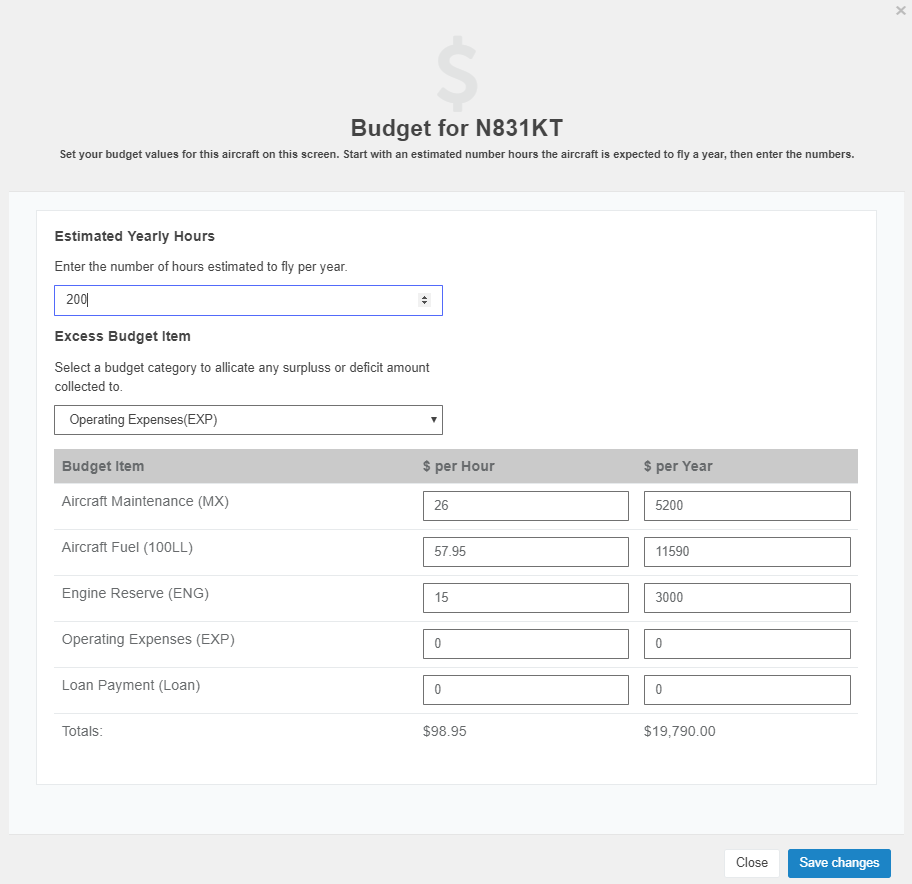Click the $ per Hour column header
The image size is (912, 884).
click(x=460, y=466)
